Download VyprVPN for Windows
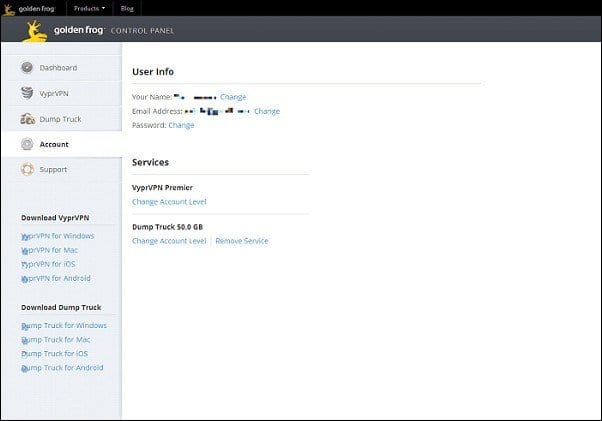 click(58, 236)
